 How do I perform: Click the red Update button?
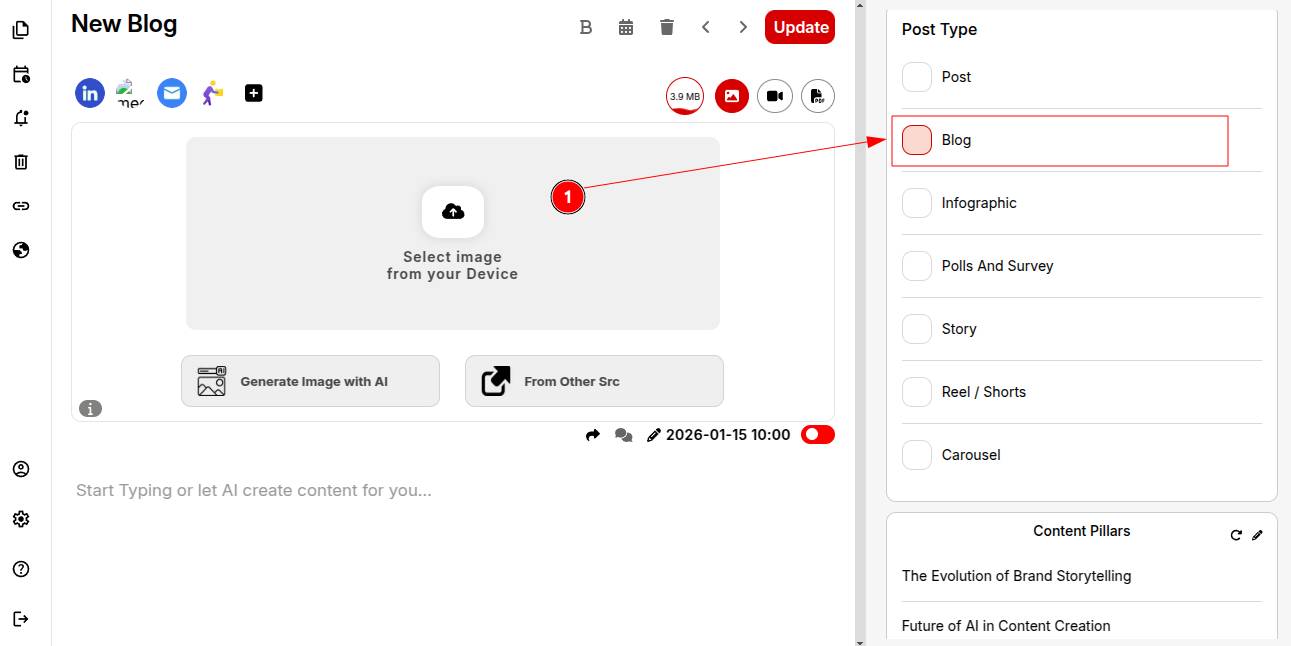point(800,27)
